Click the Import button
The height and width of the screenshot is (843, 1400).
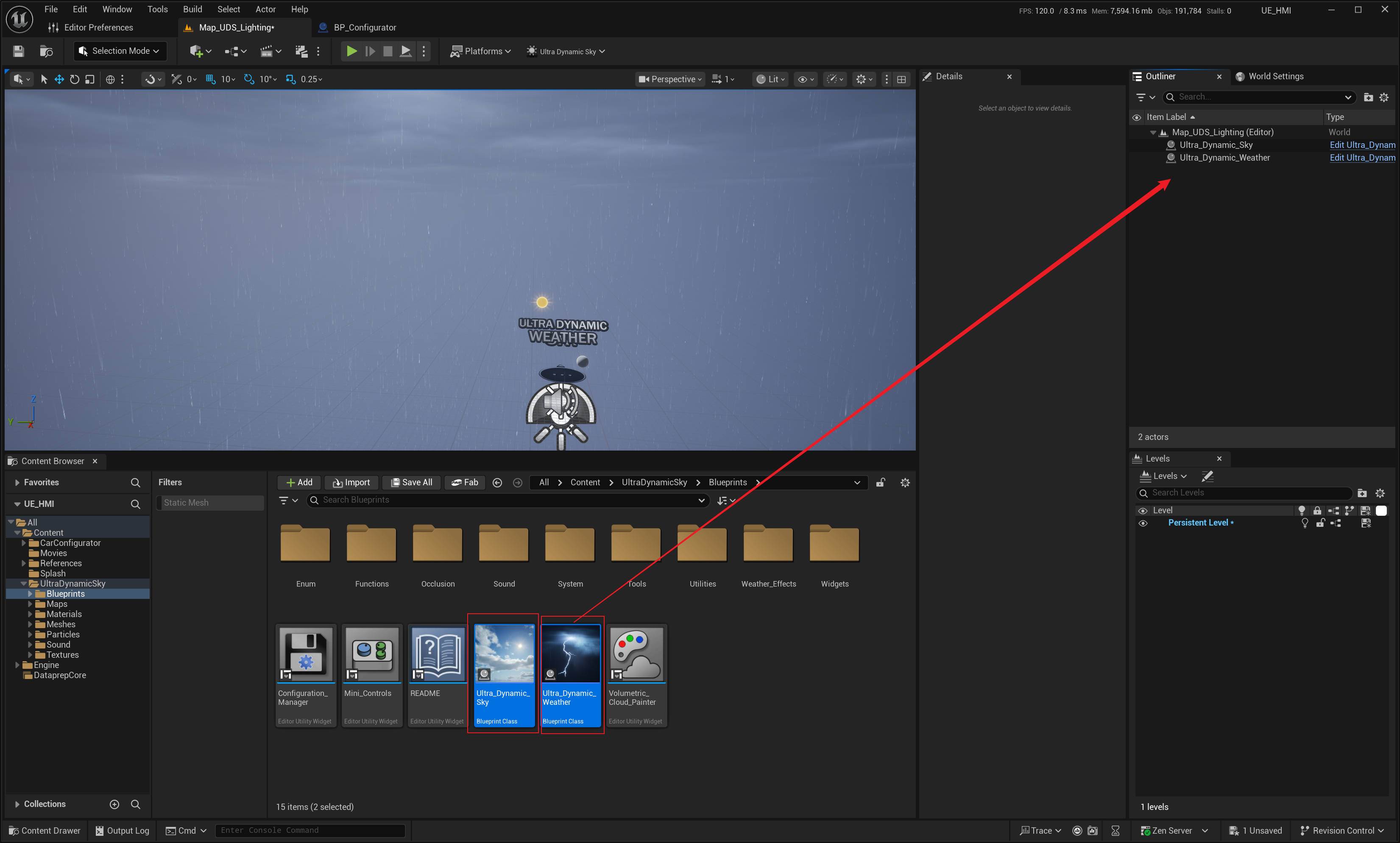point(351,482)
